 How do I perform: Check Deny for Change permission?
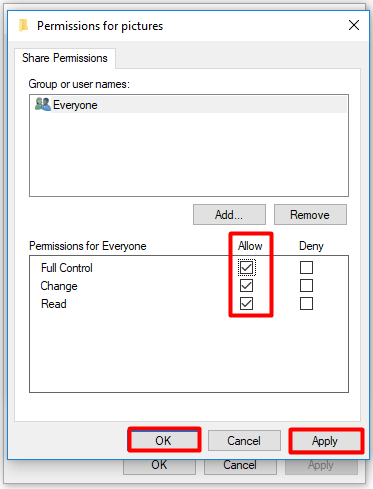click(306, 286)
